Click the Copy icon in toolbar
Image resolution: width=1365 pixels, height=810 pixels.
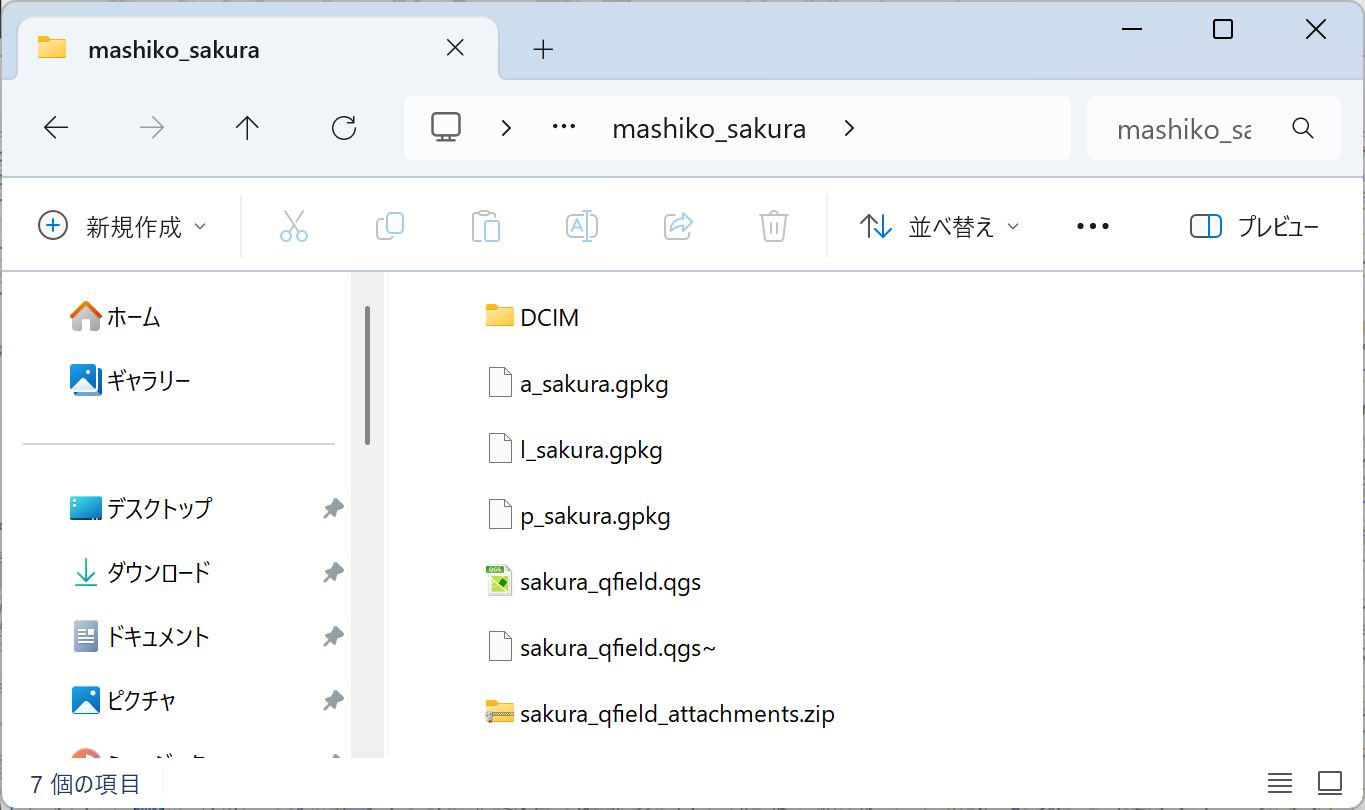[x=390, y=226]
